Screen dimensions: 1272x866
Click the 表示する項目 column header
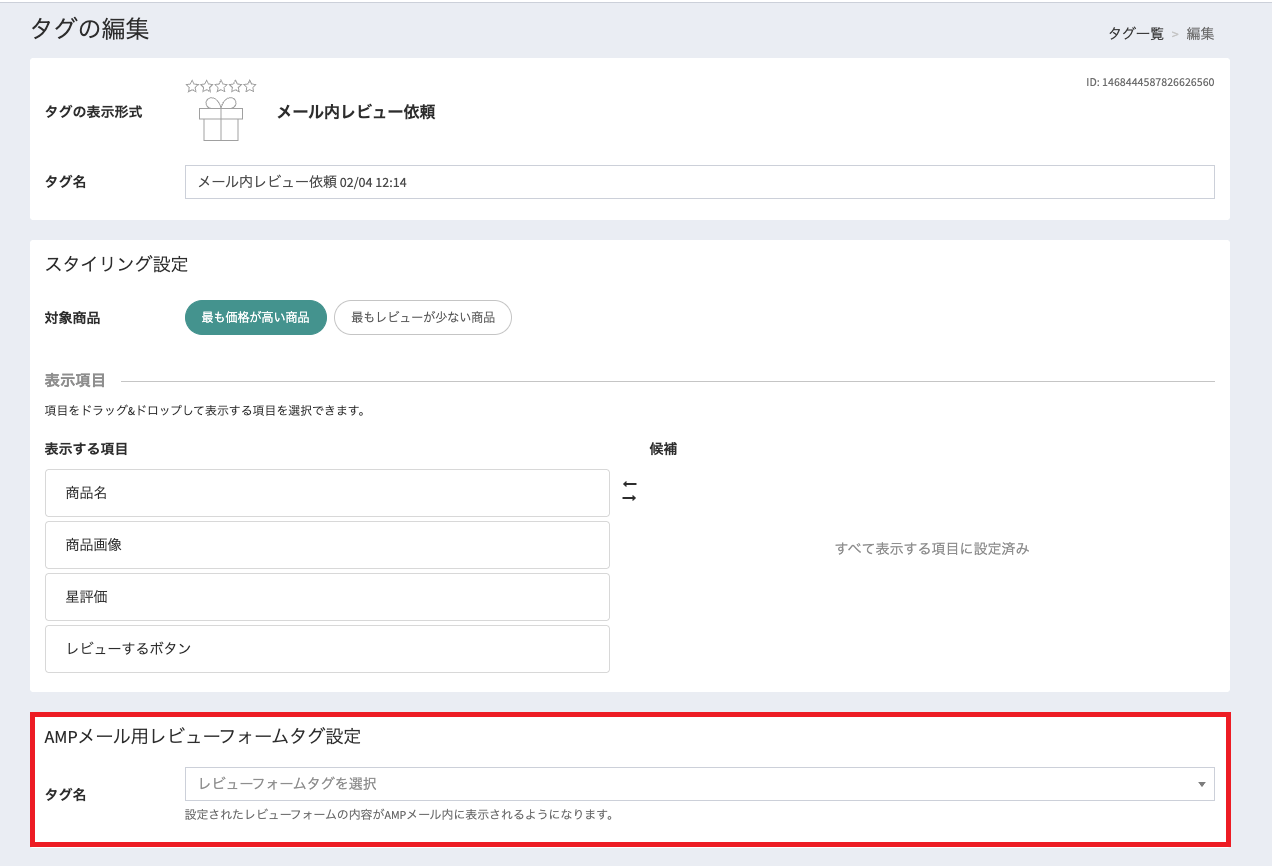point(87,449)
